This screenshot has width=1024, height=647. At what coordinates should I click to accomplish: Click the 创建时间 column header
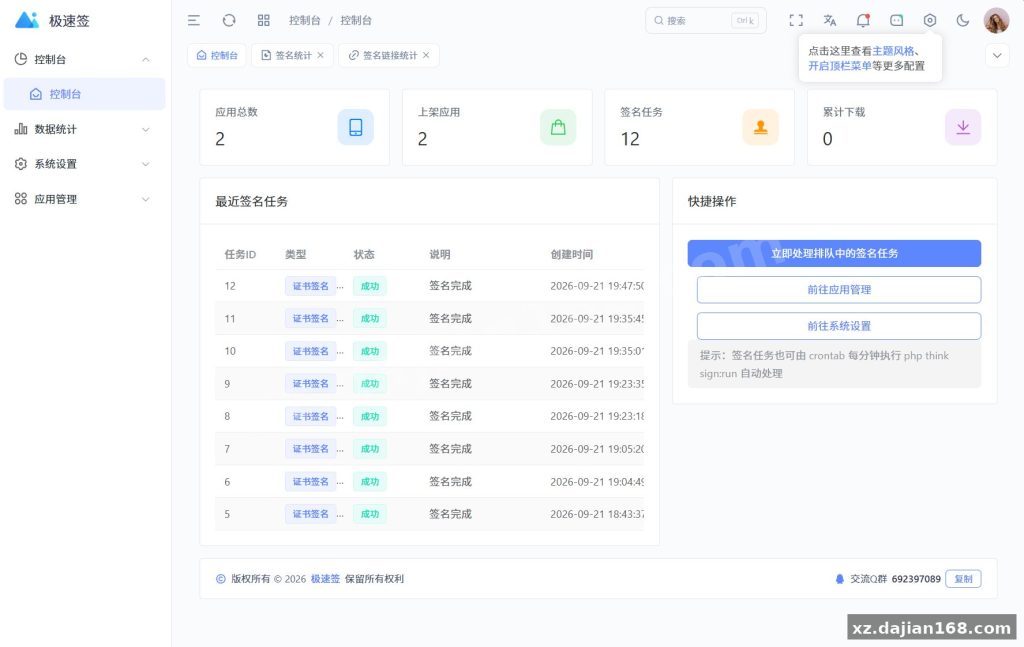pos(571,254)
